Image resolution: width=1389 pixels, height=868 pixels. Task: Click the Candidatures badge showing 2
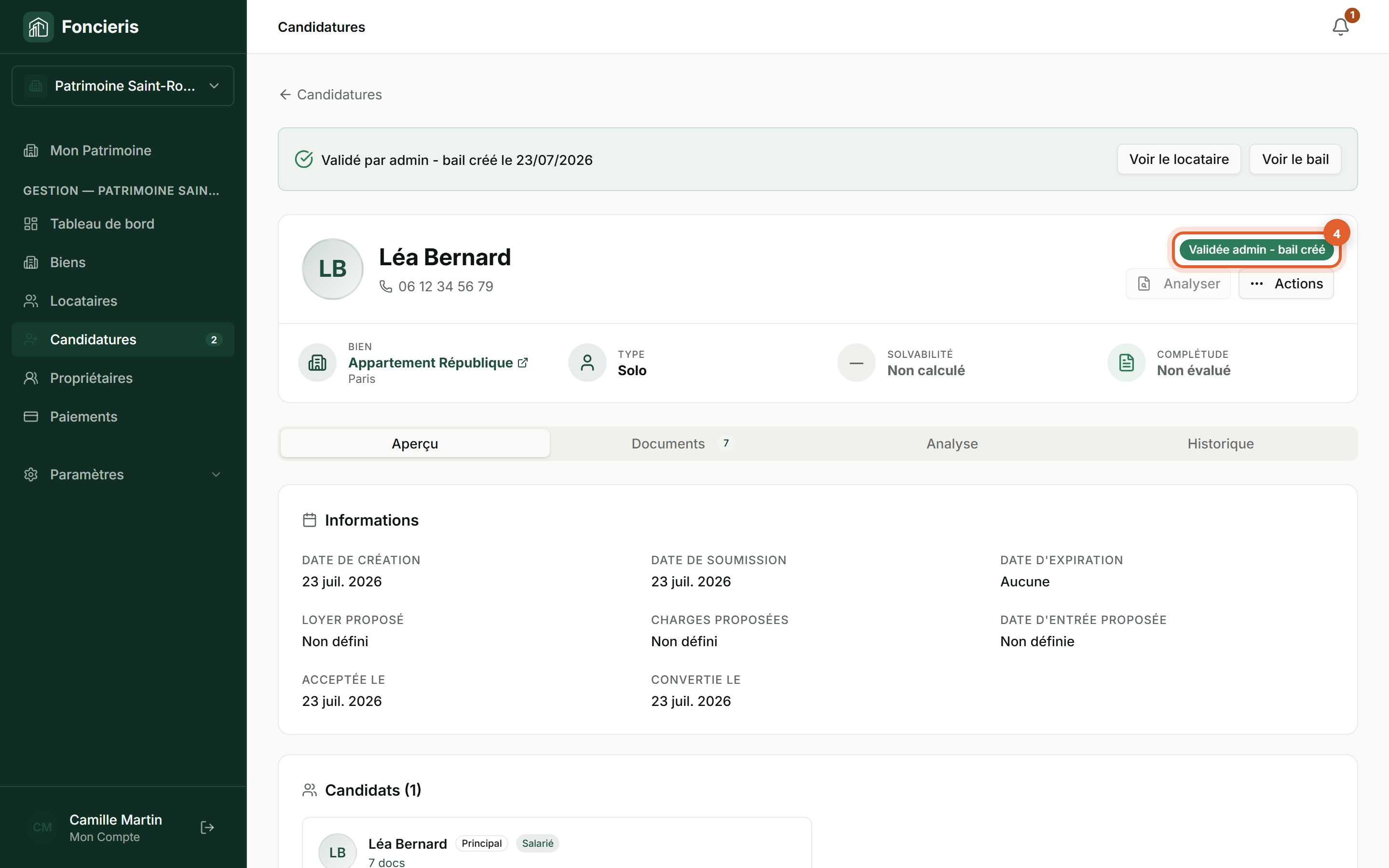click(x=214, y=339)
